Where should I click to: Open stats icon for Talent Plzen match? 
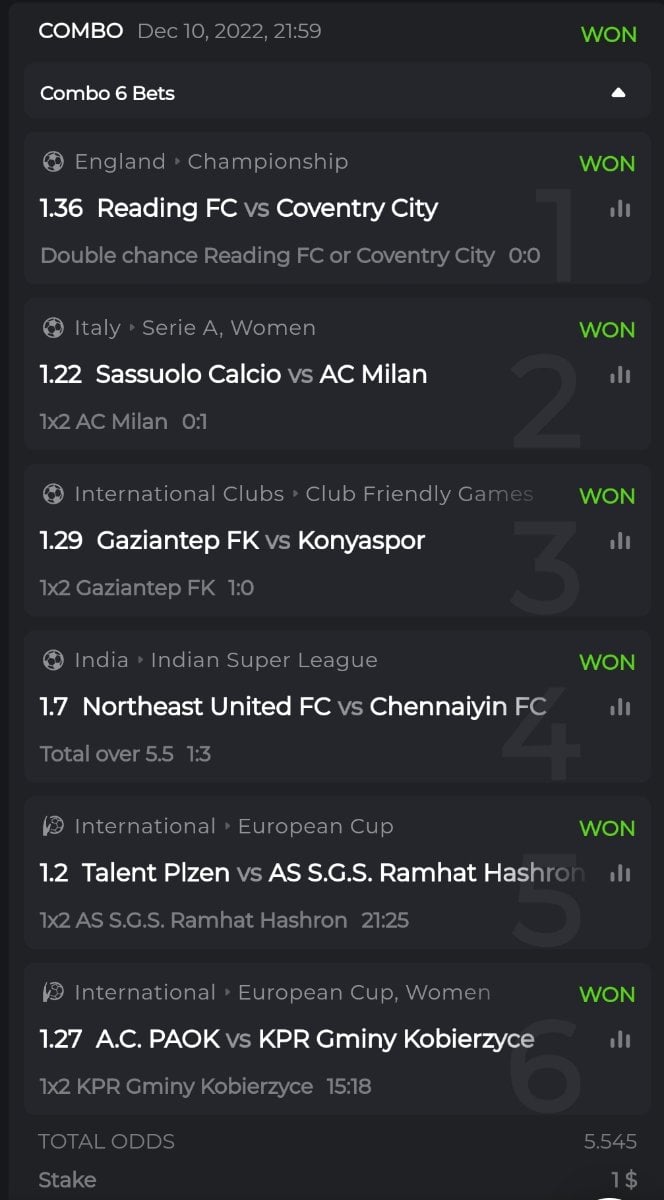(x=620, y=873)
